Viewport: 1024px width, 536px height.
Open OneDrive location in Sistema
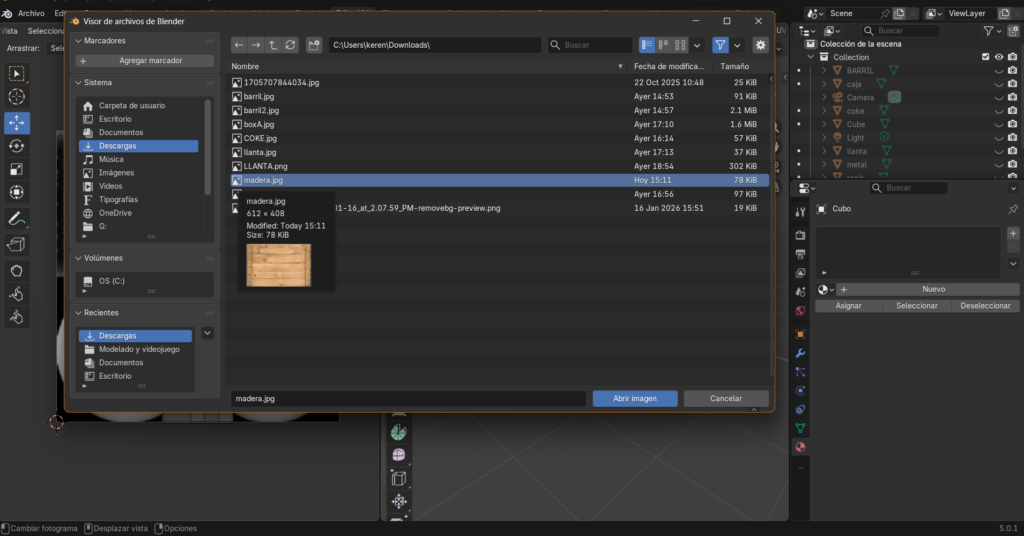[x=115, y=213]
